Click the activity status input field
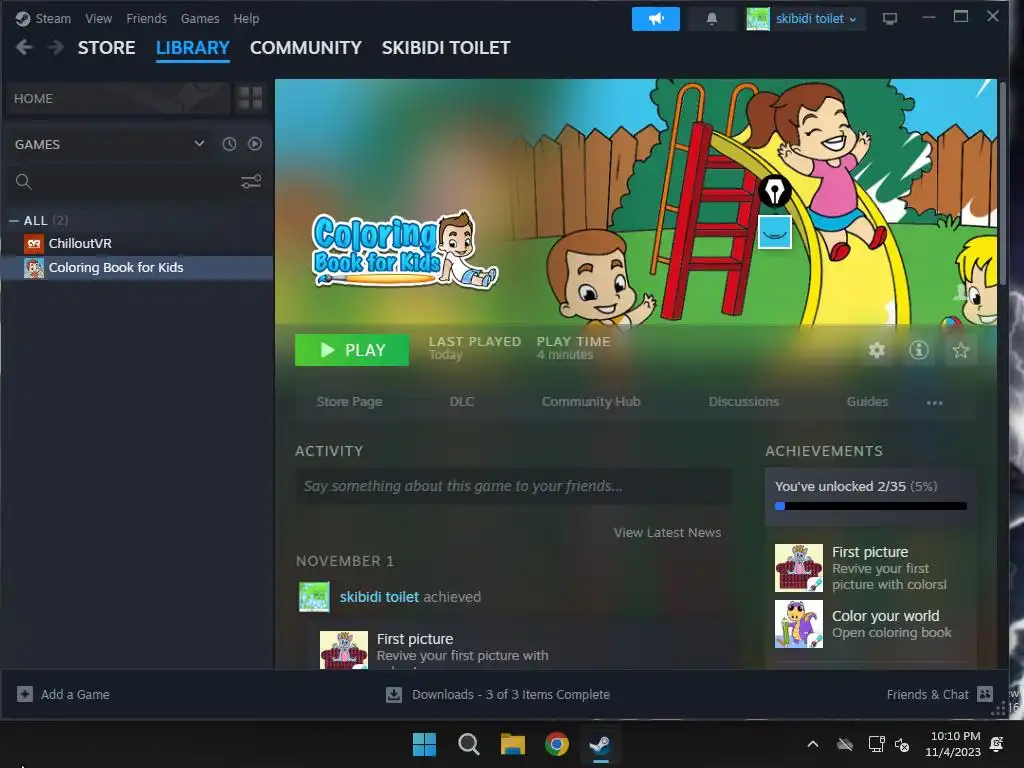This screenshot has width=1024, height=768. coord(514,486)
